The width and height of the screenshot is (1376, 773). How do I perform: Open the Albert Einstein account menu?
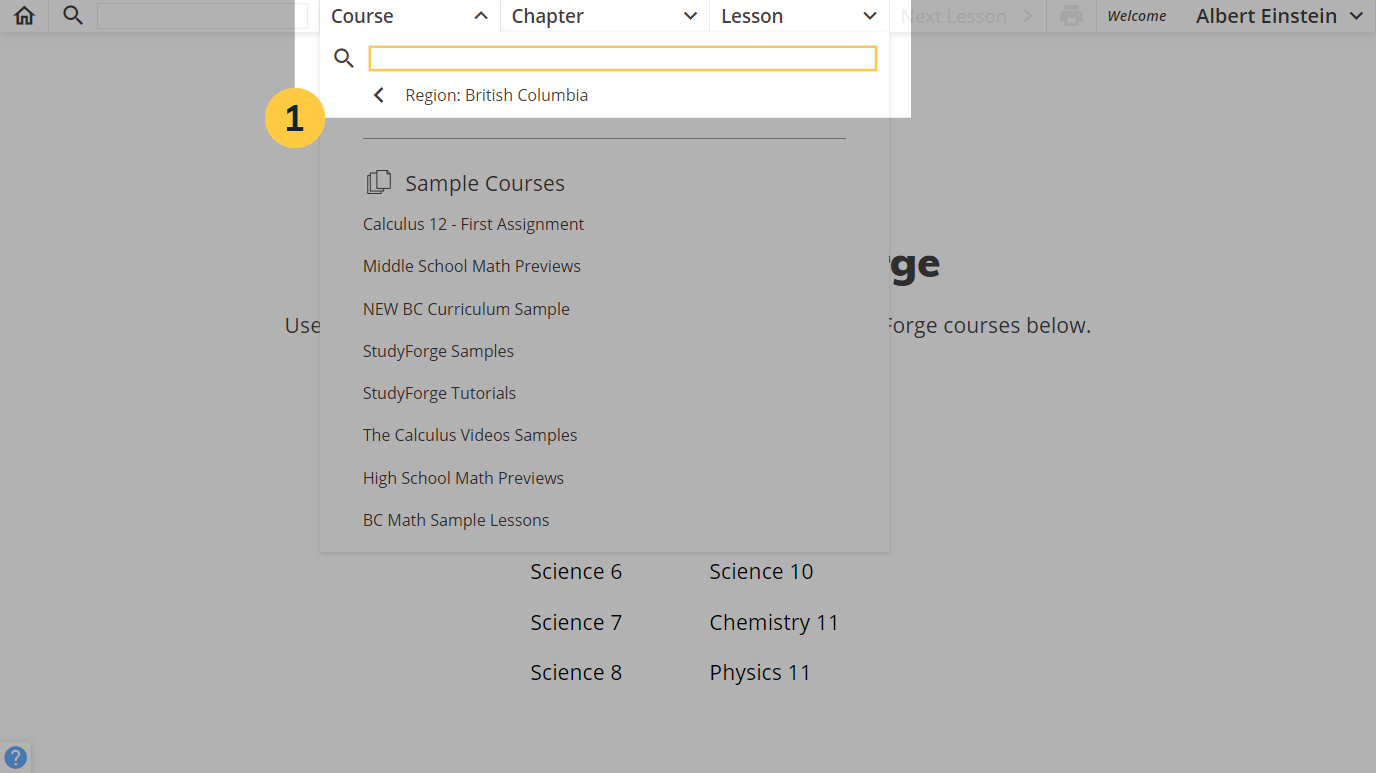click(x=1280, y=15)
